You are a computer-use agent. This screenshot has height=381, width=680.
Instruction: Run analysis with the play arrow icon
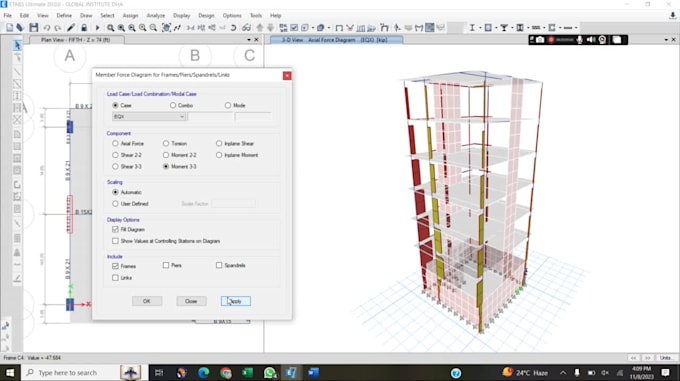pyautogui.click(x=97, y=28)
